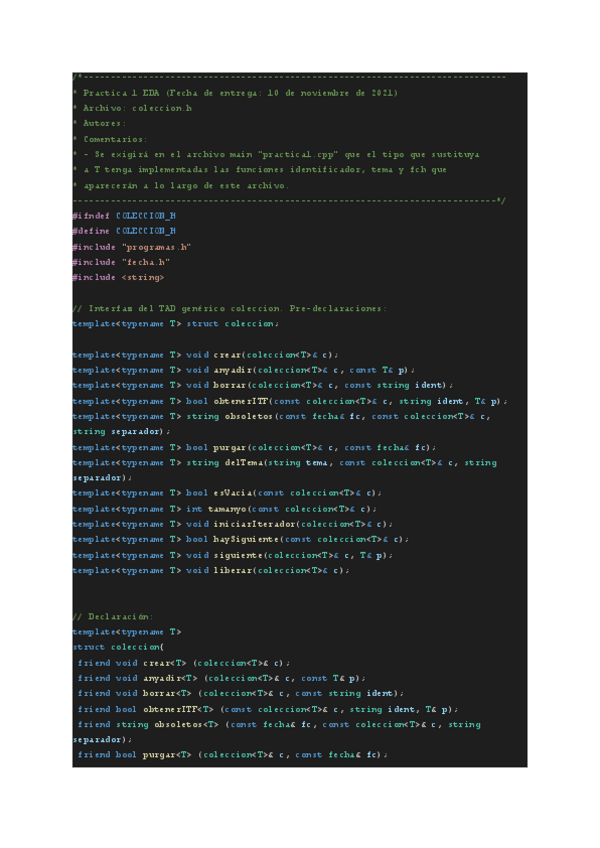Viewport: 600px width, 848px height.
Task: Click the template declaration of 'int tamanyo'
Action: tap(225, 509)
